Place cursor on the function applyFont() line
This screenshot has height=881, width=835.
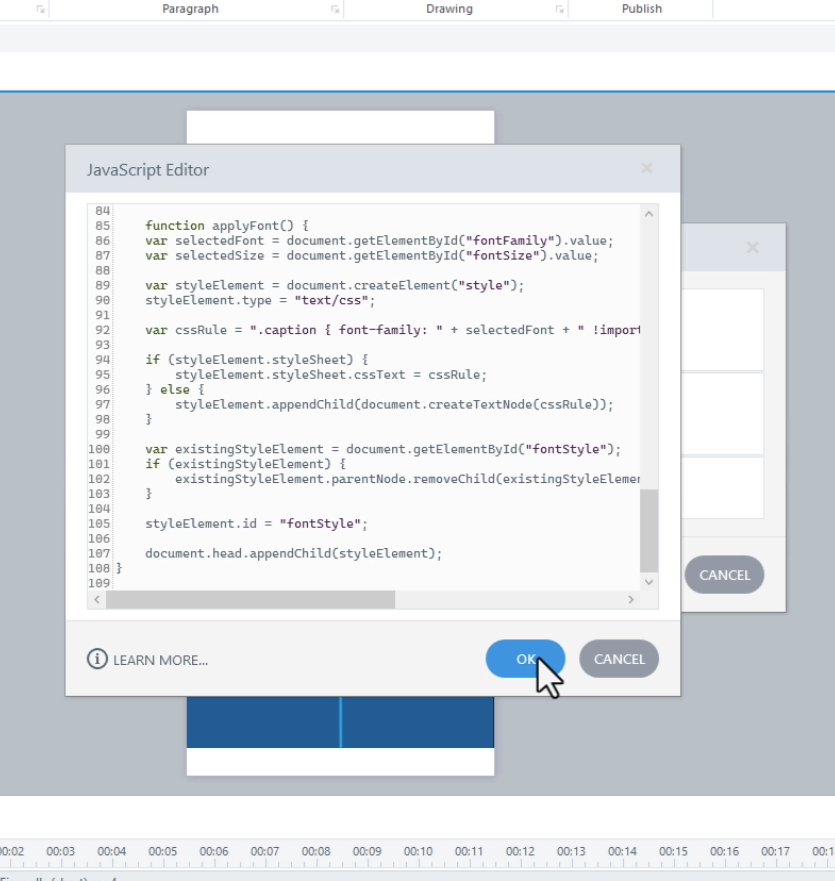pos(227,226)
